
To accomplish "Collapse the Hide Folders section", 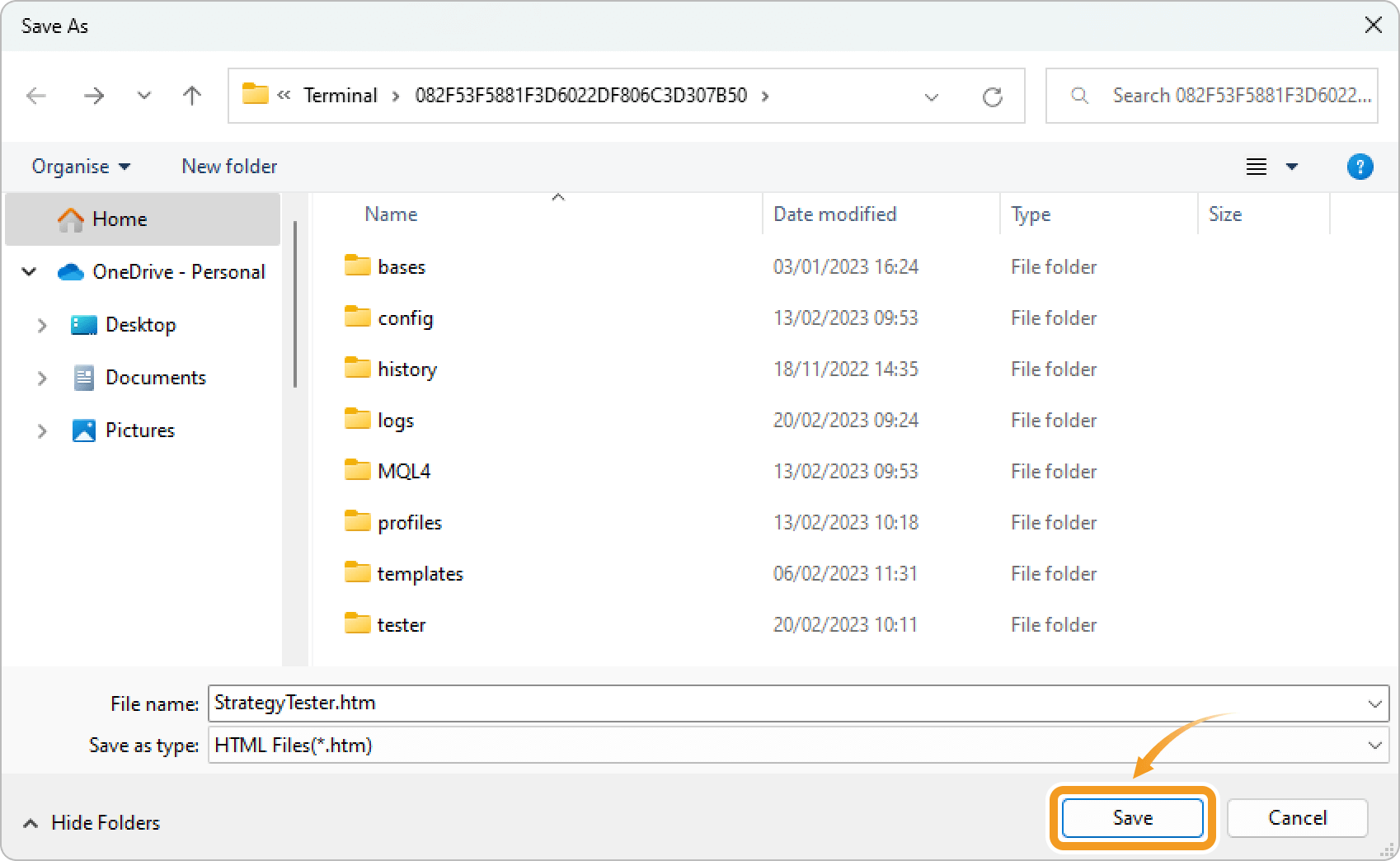I will pos(90,822).
